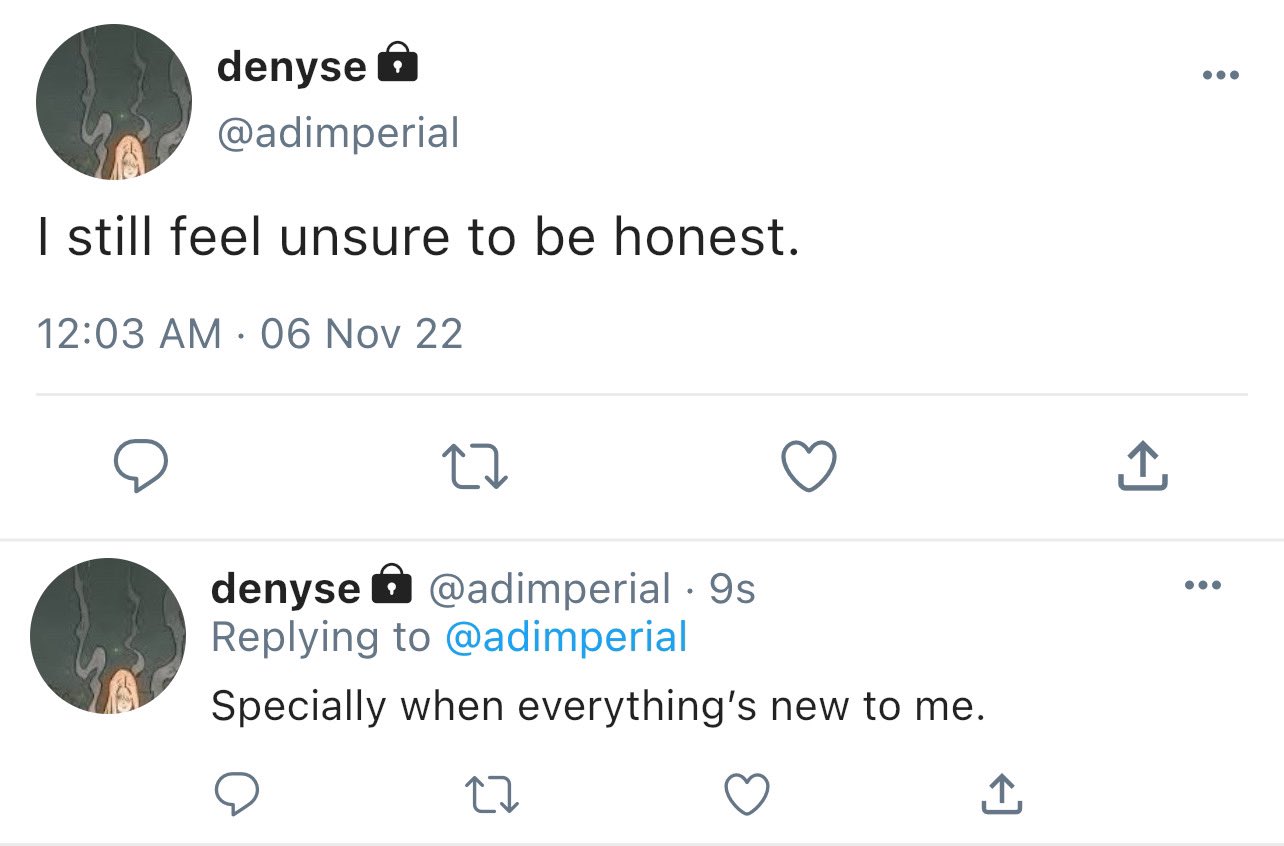Open the reply text 'Specially when everything's new'
Image resolution: width=1284 pixels, height=846 pixels.
(598, 707)
